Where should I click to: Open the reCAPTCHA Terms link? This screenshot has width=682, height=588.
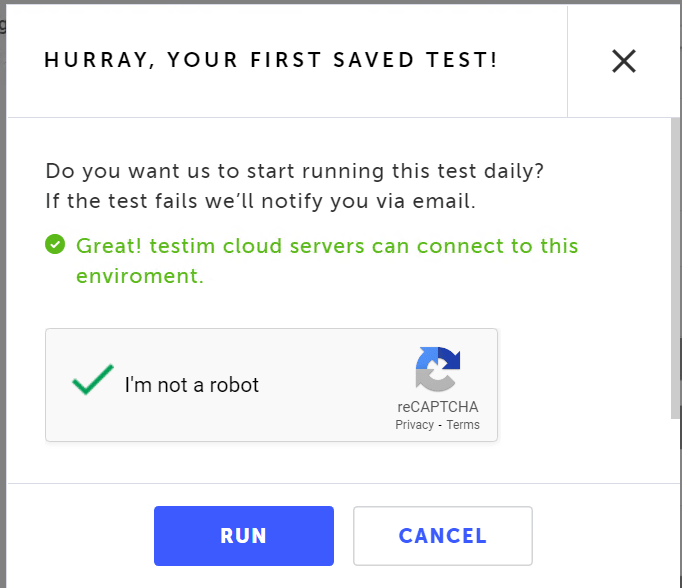(x=463, y=424)
